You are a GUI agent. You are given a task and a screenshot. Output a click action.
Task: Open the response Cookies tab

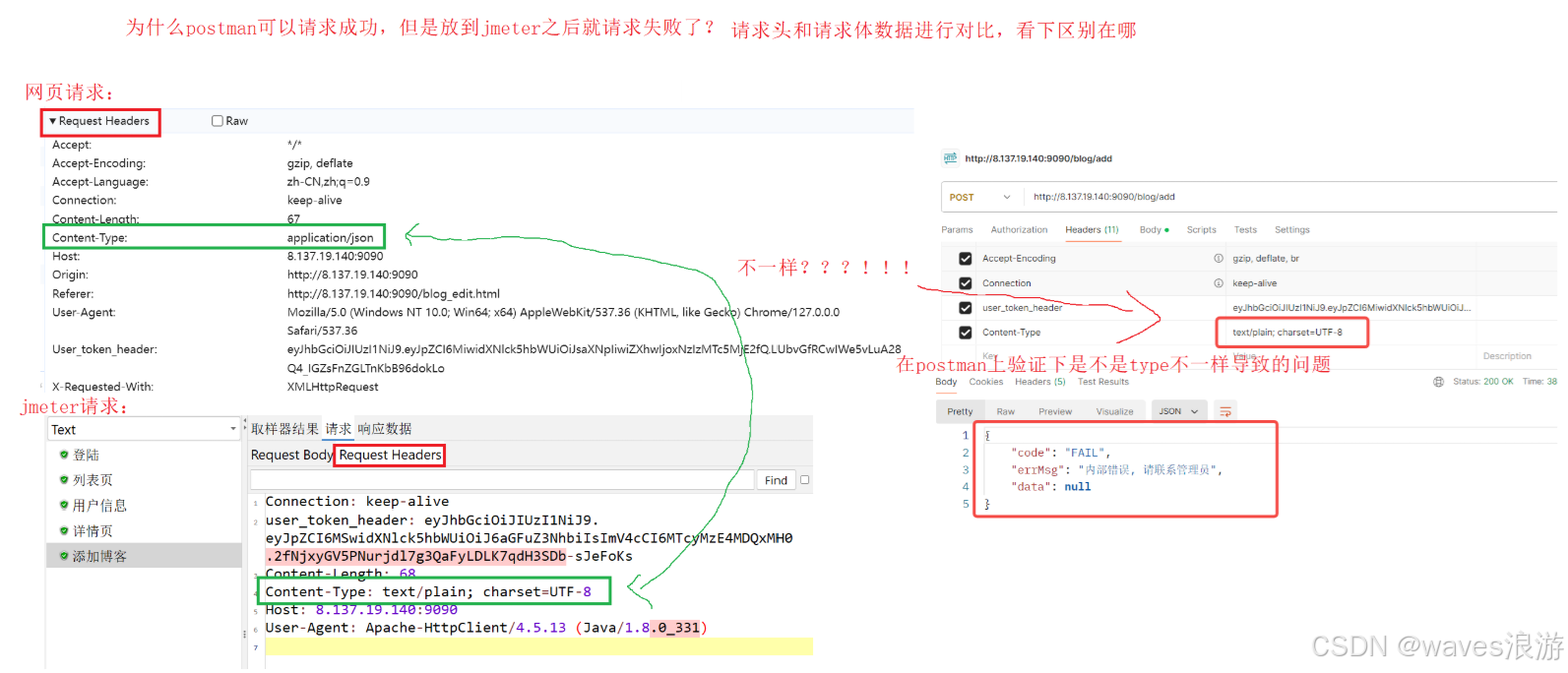[985, 382]
